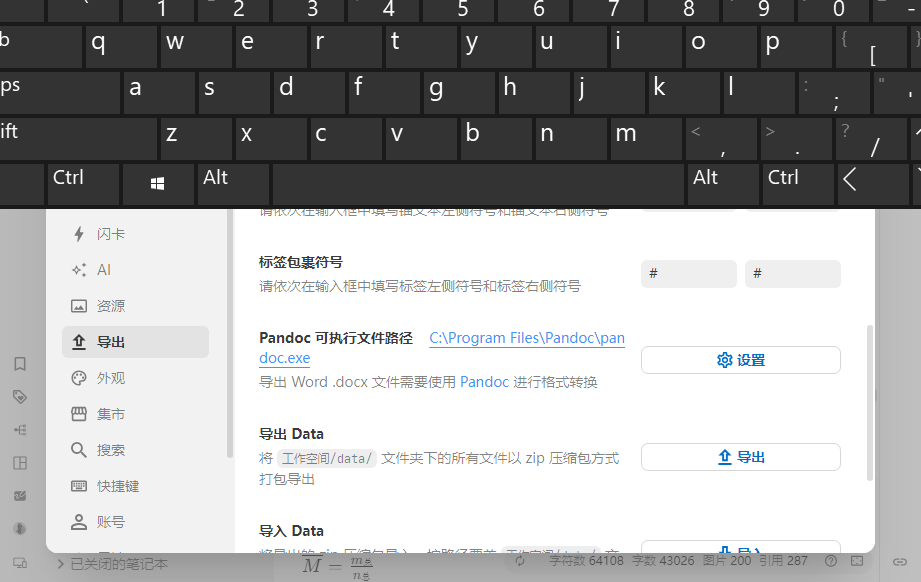Select the 导出 export settings tab
921x582 pixels.
point(135,342)
